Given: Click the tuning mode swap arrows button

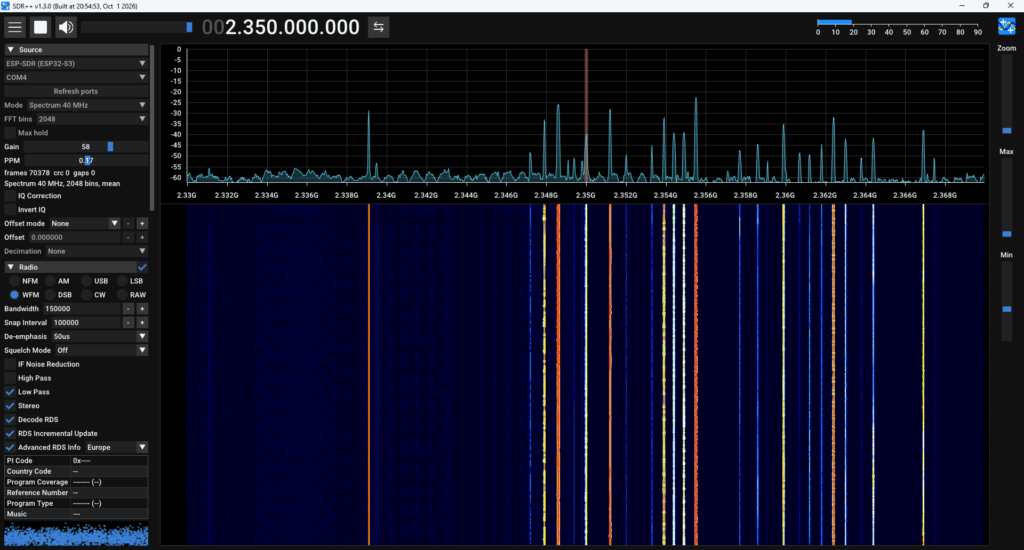Looking at the screenshot, I should (378, 27).
